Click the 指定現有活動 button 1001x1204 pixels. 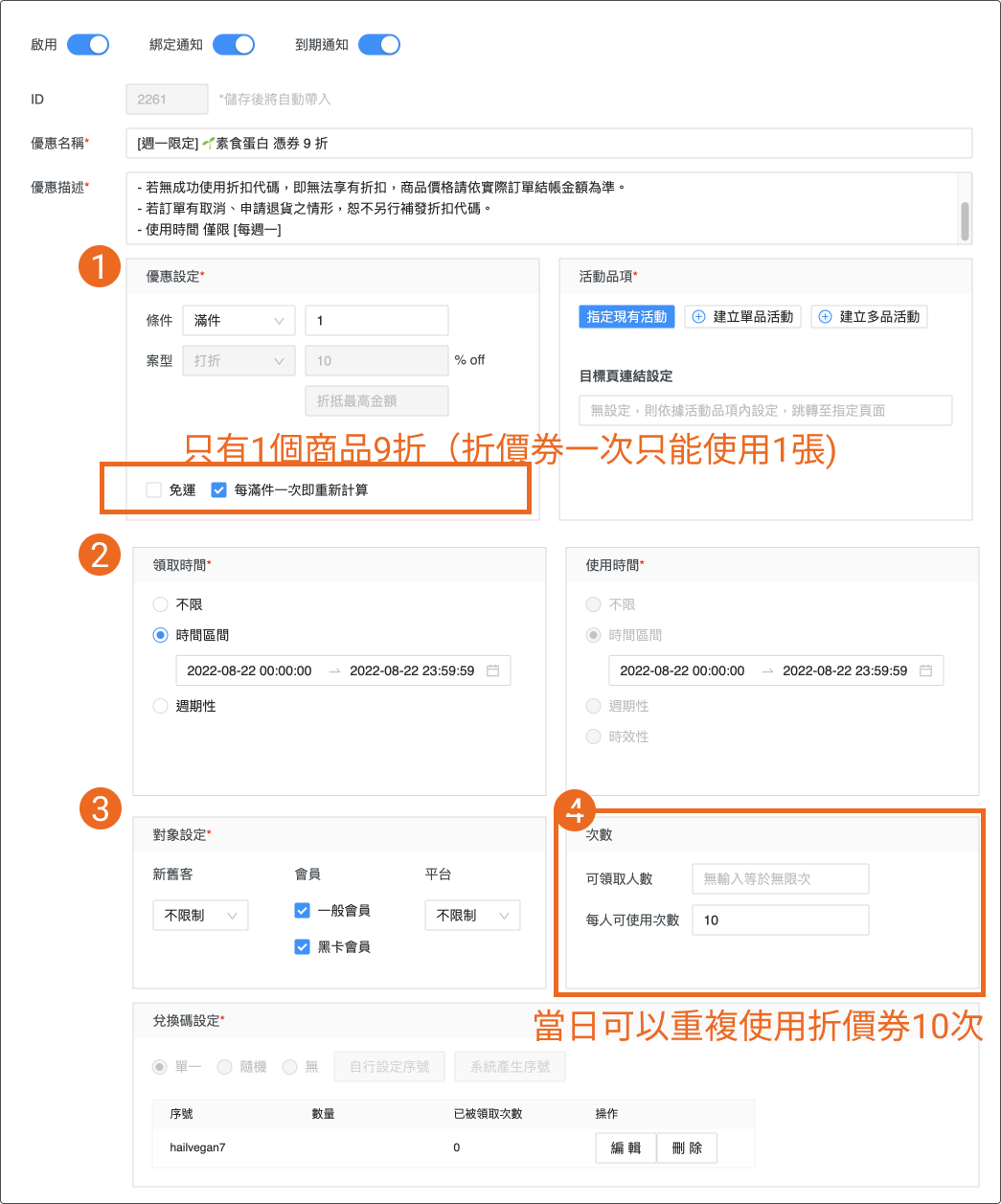click(626, 317)
